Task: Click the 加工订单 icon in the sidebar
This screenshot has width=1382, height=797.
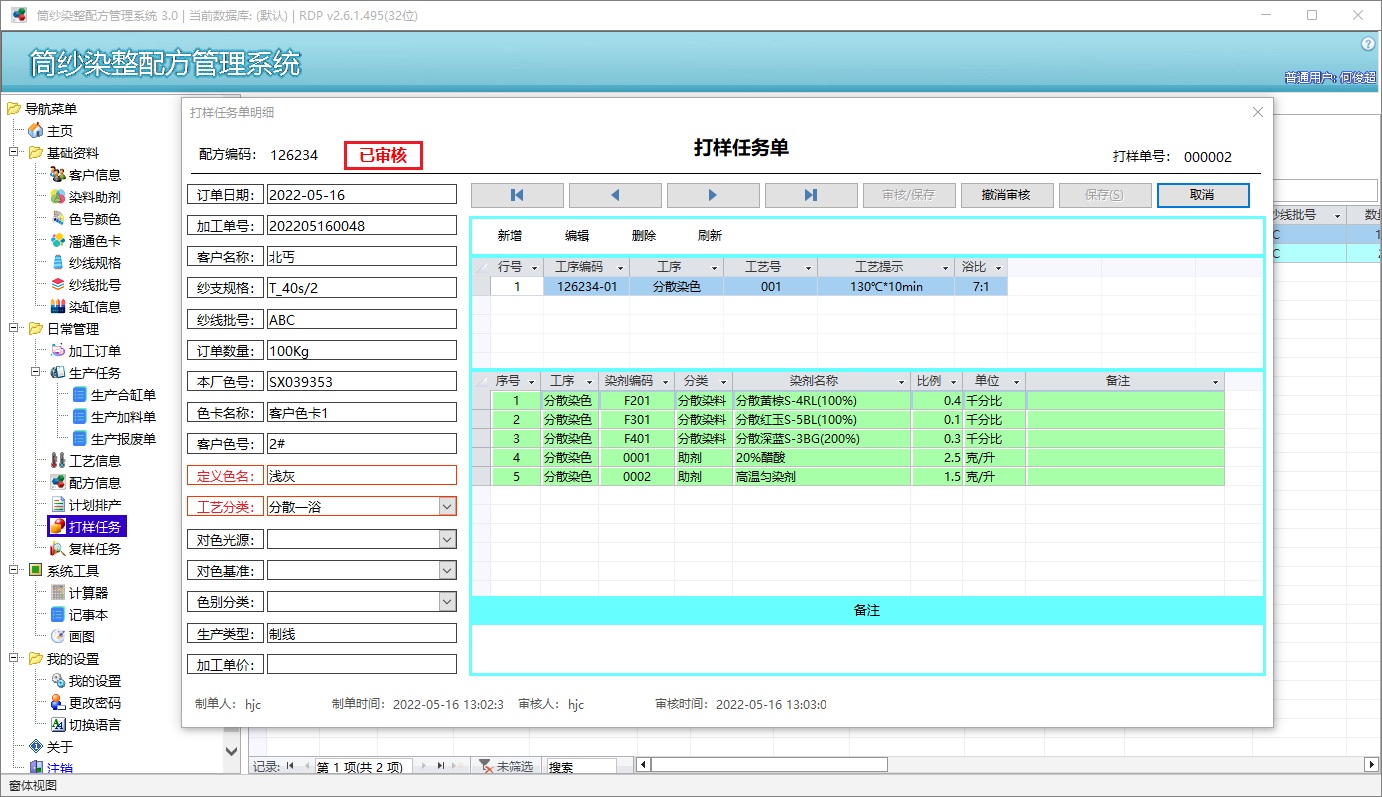Action: point(58,351)
